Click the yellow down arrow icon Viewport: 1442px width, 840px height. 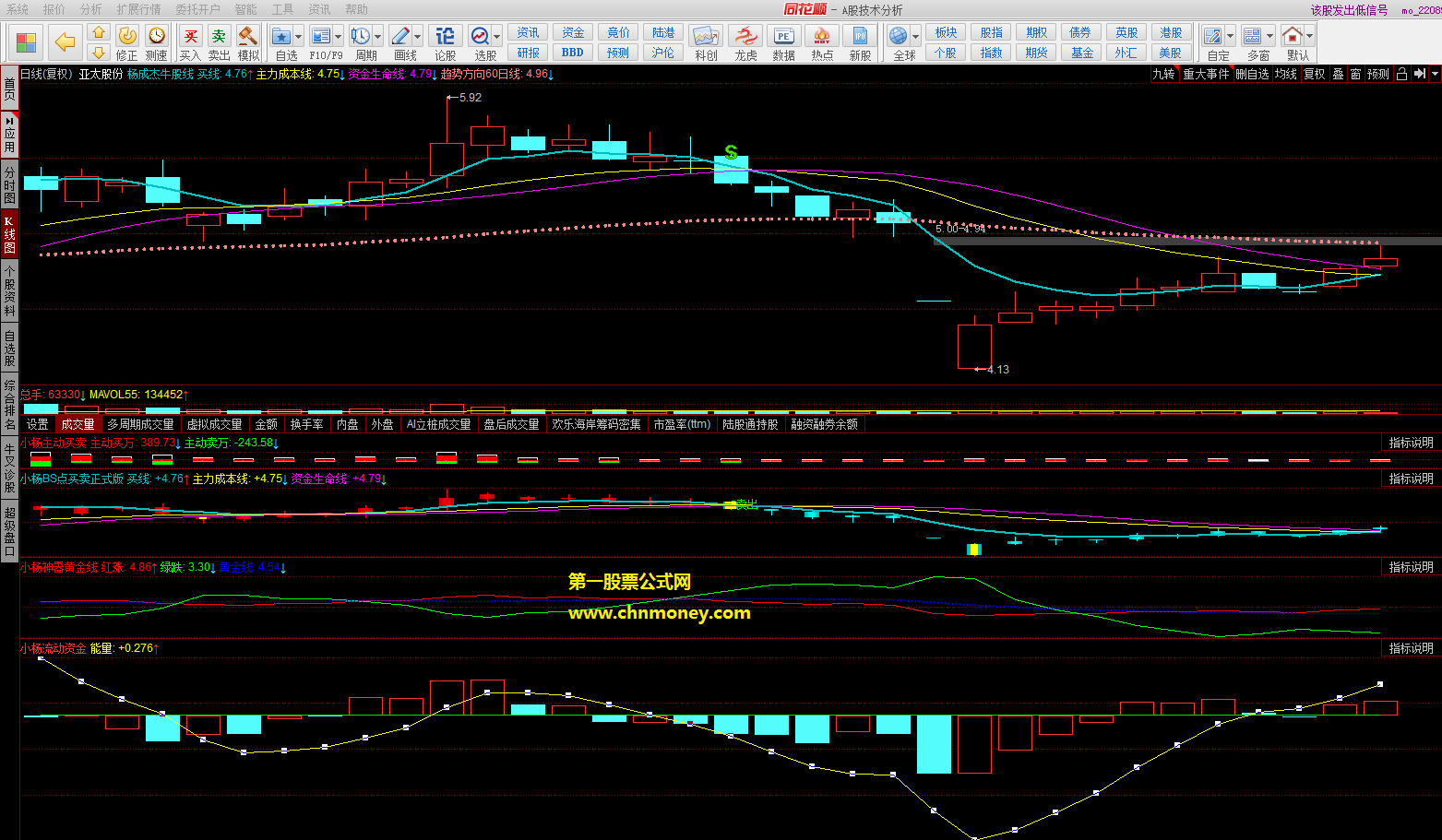(x=99, y=52)
